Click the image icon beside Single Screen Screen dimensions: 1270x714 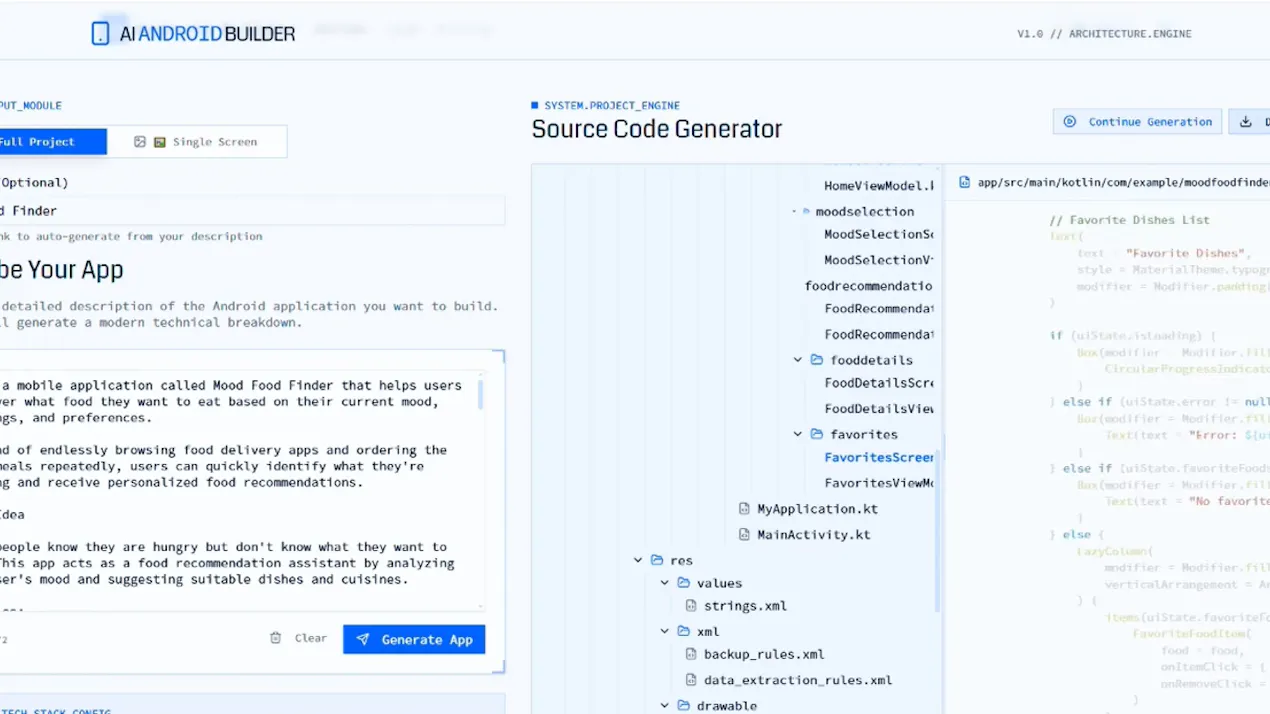[x=140, y=142]
